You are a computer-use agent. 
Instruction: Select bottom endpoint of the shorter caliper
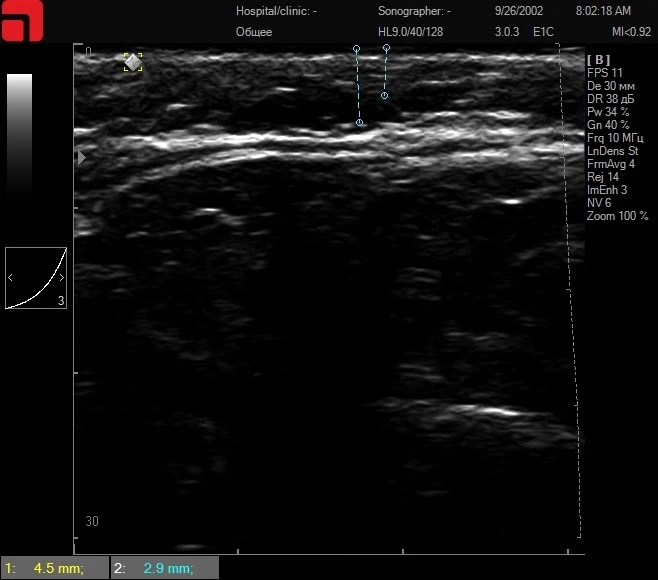(384, 96)
